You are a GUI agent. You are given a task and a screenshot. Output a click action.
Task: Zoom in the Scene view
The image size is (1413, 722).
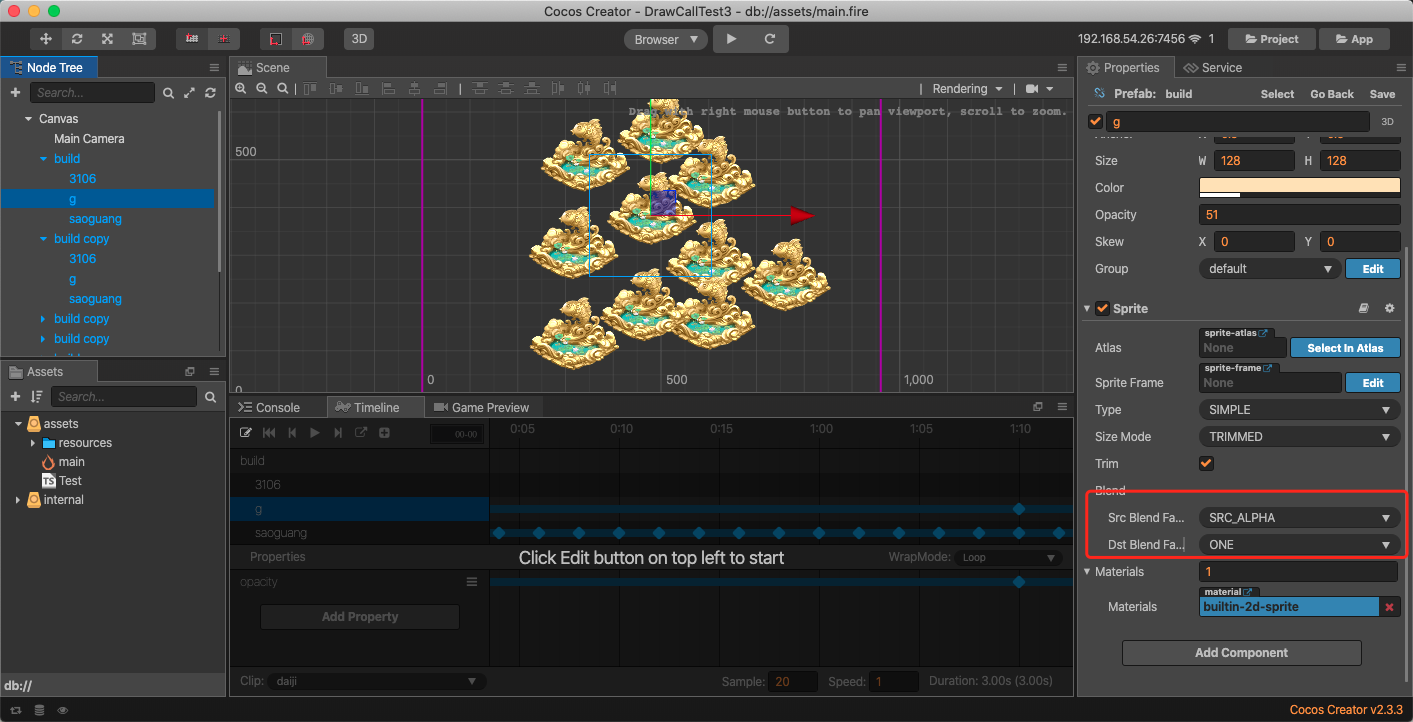pyautogui.click(x=241, y=88)
